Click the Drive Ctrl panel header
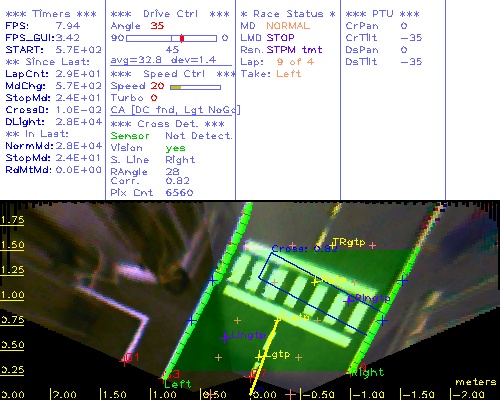 [170, 14]
